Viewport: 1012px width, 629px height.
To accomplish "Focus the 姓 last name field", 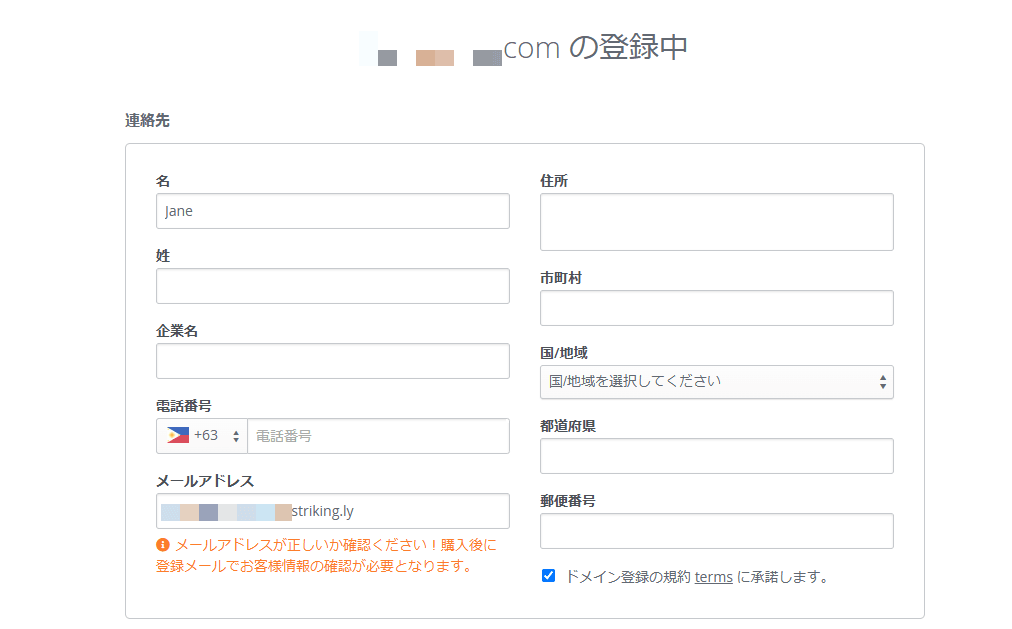I will [x=332, y=286].
